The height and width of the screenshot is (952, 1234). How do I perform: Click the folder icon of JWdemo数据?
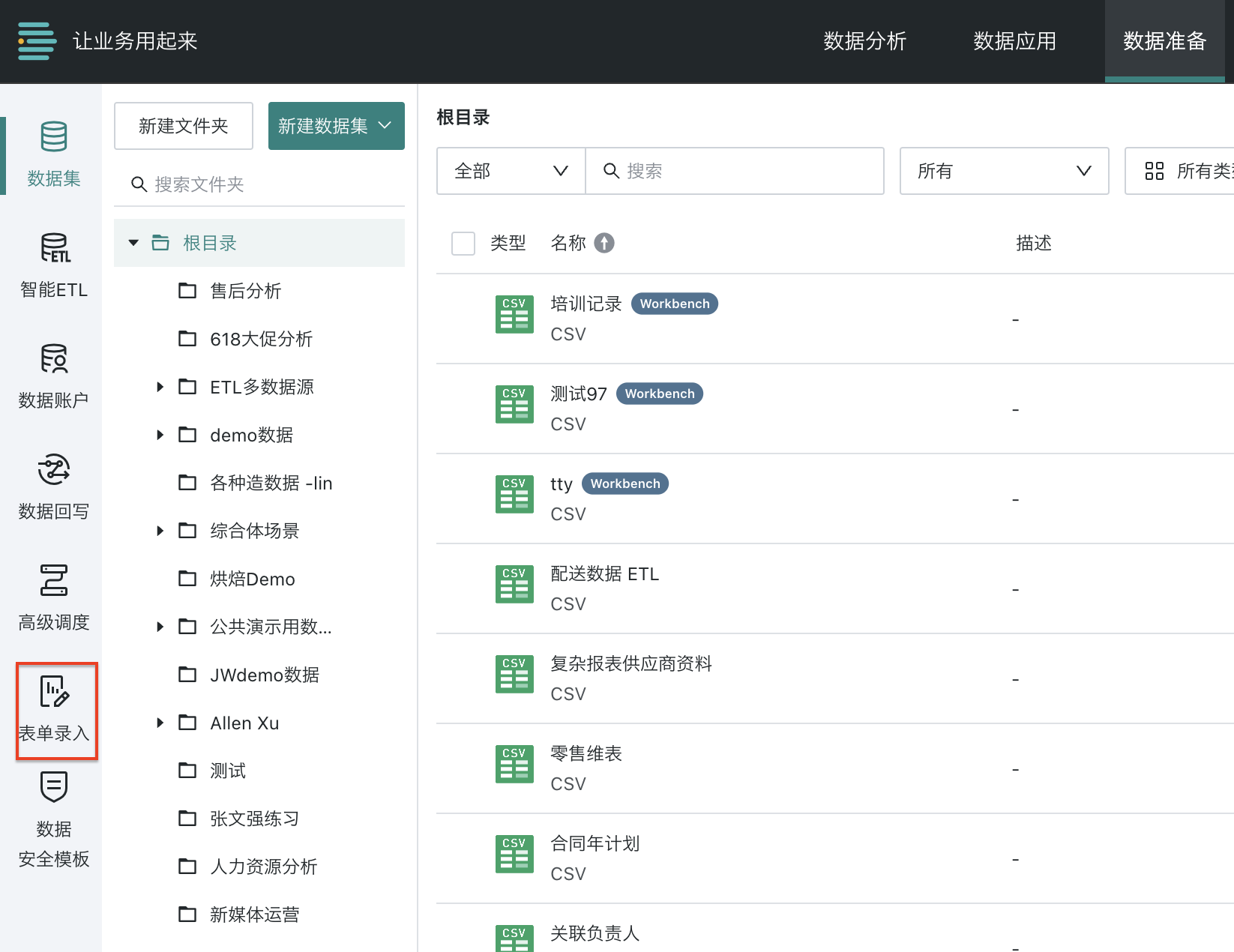(x=187, y=675)
